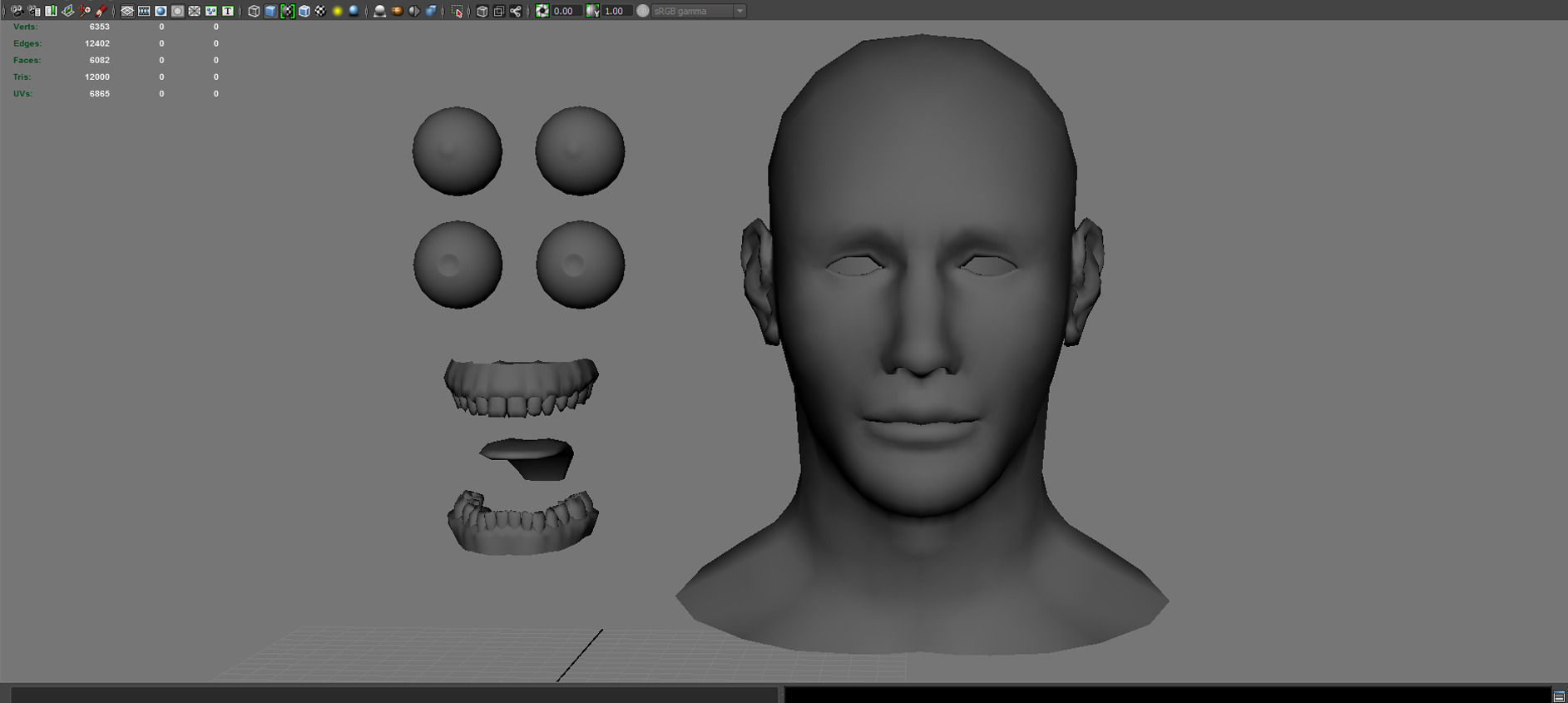Select the Grease Pencil tool icon
Viewport: 1568px width, 703px height.
[101, 11]
